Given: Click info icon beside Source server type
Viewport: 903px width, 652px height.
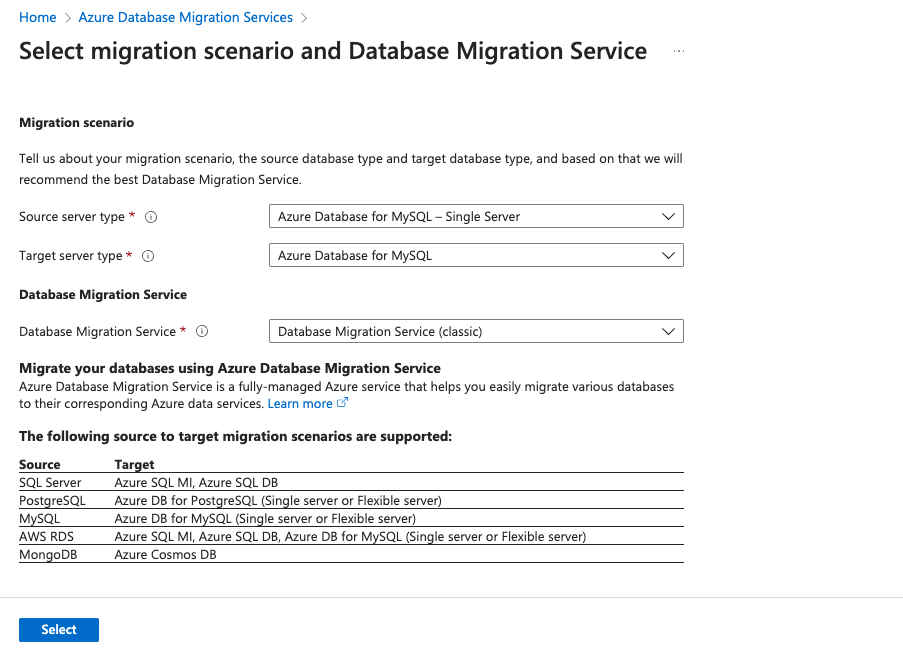Looking at the screenshot, I should [152, 217].
